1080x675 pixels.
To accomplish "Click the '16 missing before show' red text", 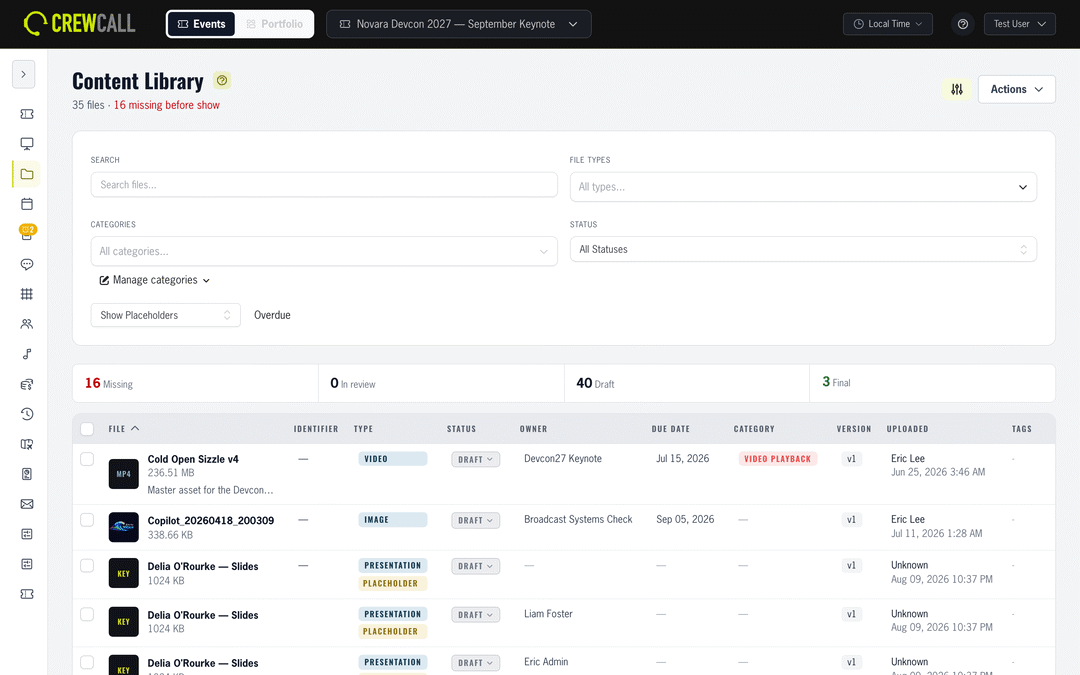I will pos(167,105).
